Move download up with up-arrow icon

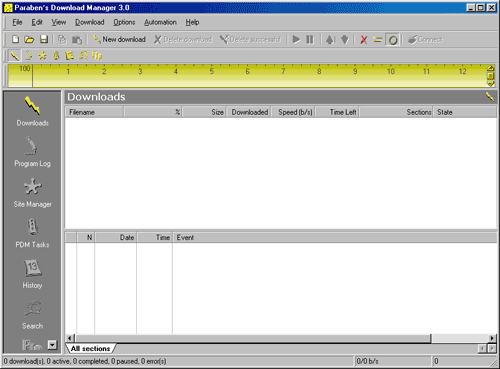point(330,40)
